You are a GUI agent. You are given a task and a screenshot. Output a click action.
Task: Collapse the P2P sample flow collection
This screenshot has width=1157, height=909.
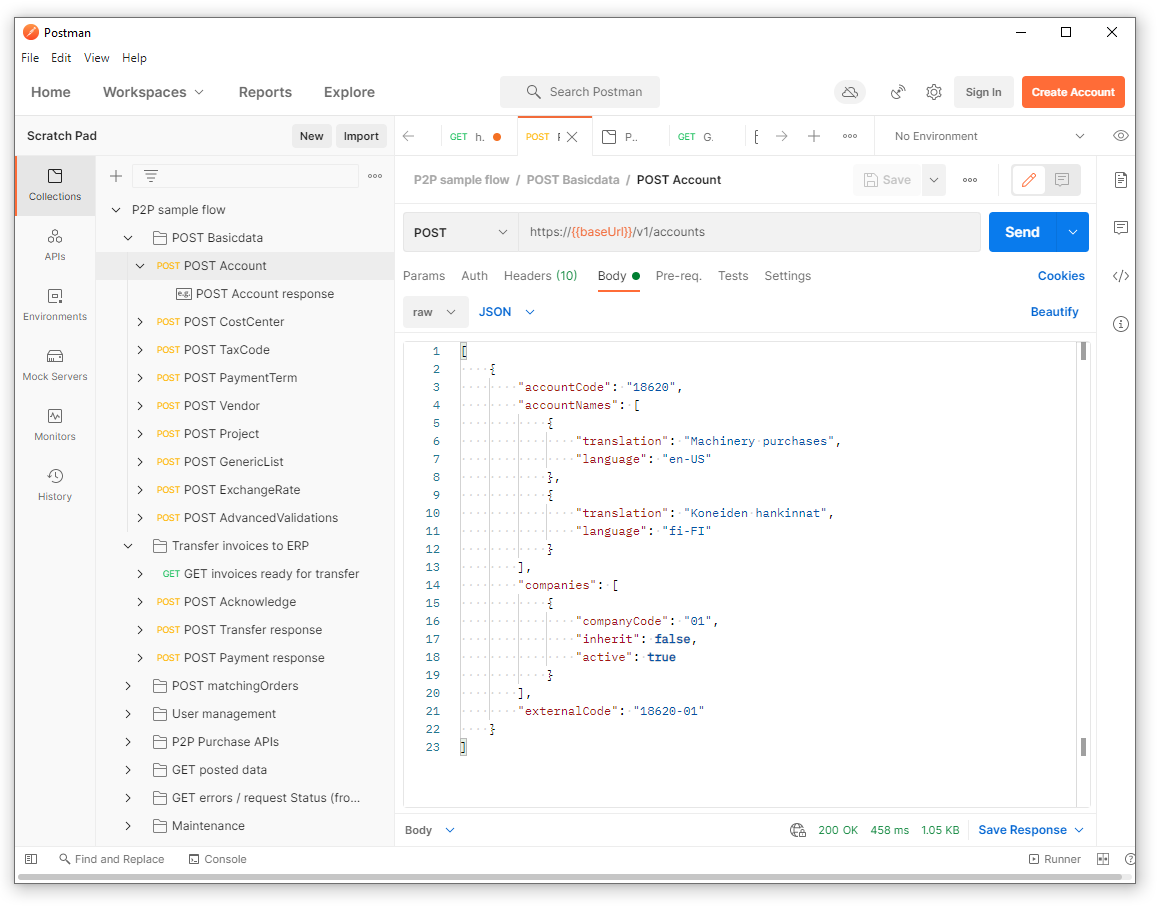pyautogui.click(x=116, y=211)
